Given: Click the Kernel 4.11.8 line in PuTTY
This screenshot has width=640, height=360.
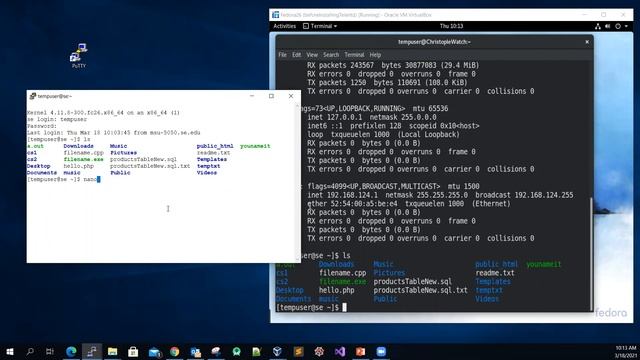Looking at the screenshot, I should point(103,113).
